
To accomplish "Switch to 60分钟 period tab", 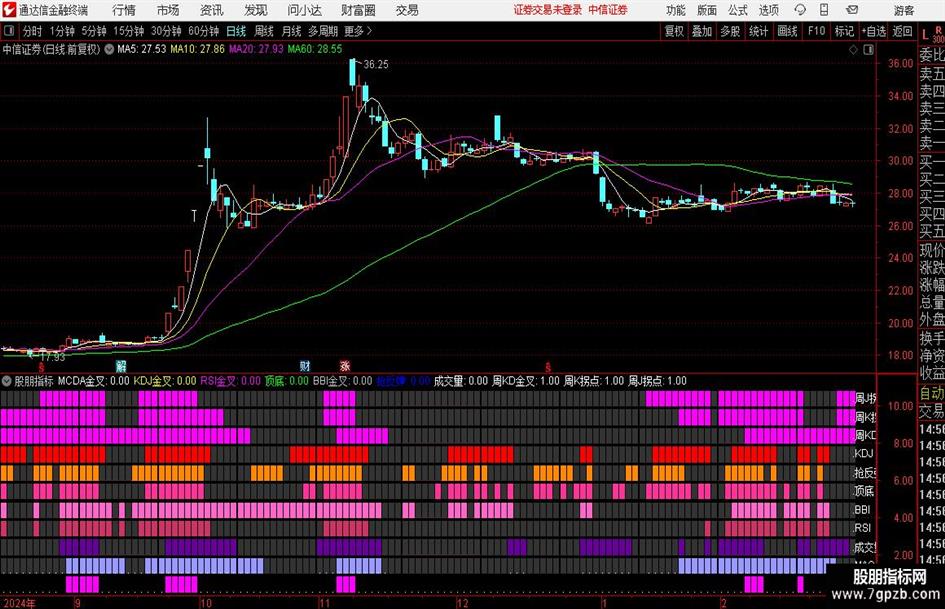I will click(x=203, y=31).
